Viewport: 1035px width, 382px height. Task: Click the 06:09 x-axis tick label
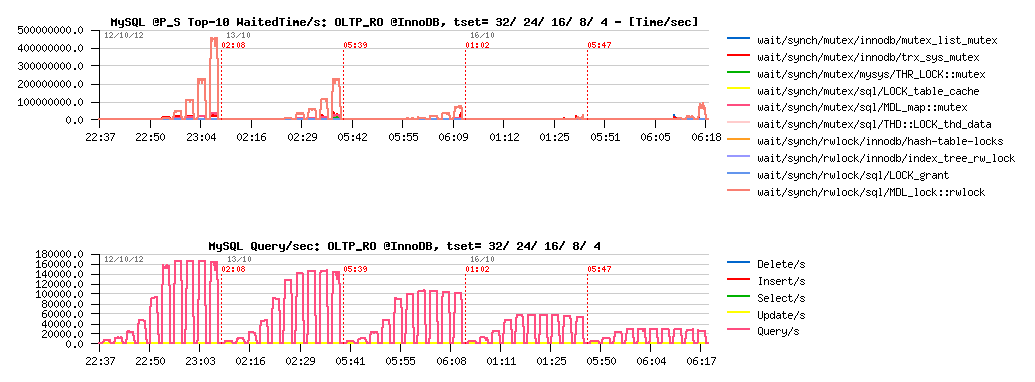(453, 137)
